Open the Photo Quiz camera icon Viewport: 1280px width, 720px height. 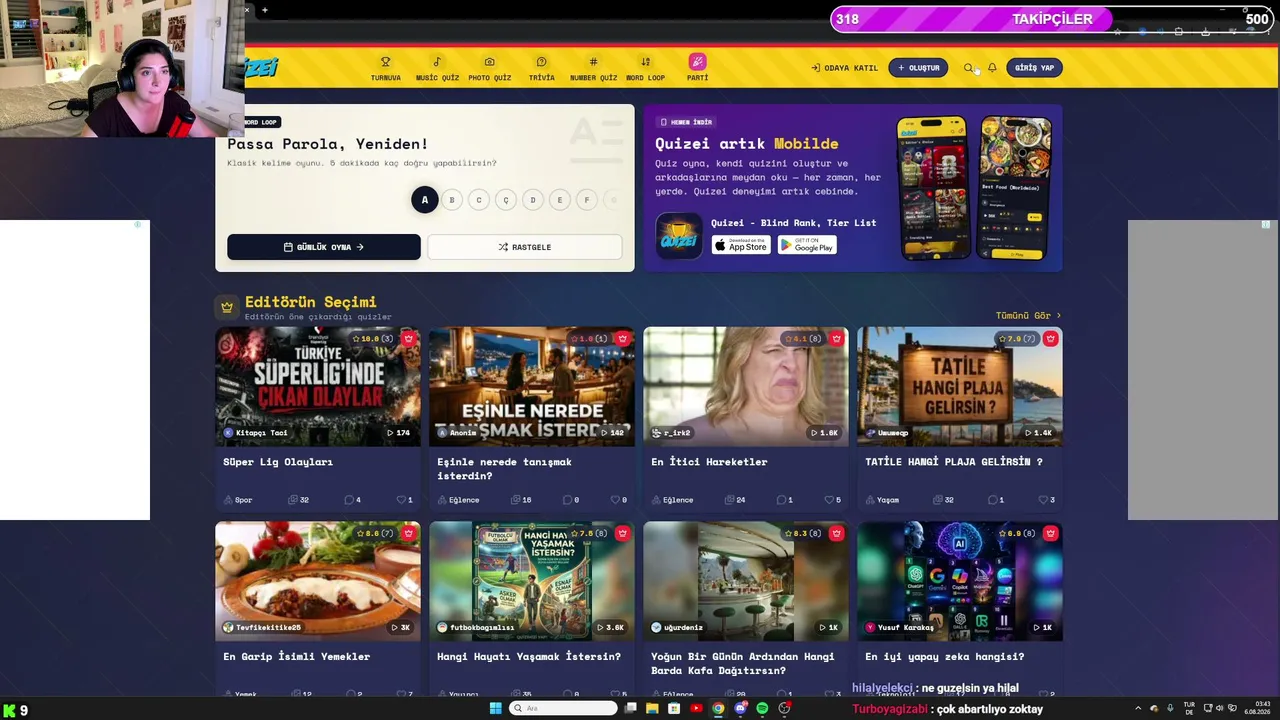489,62
